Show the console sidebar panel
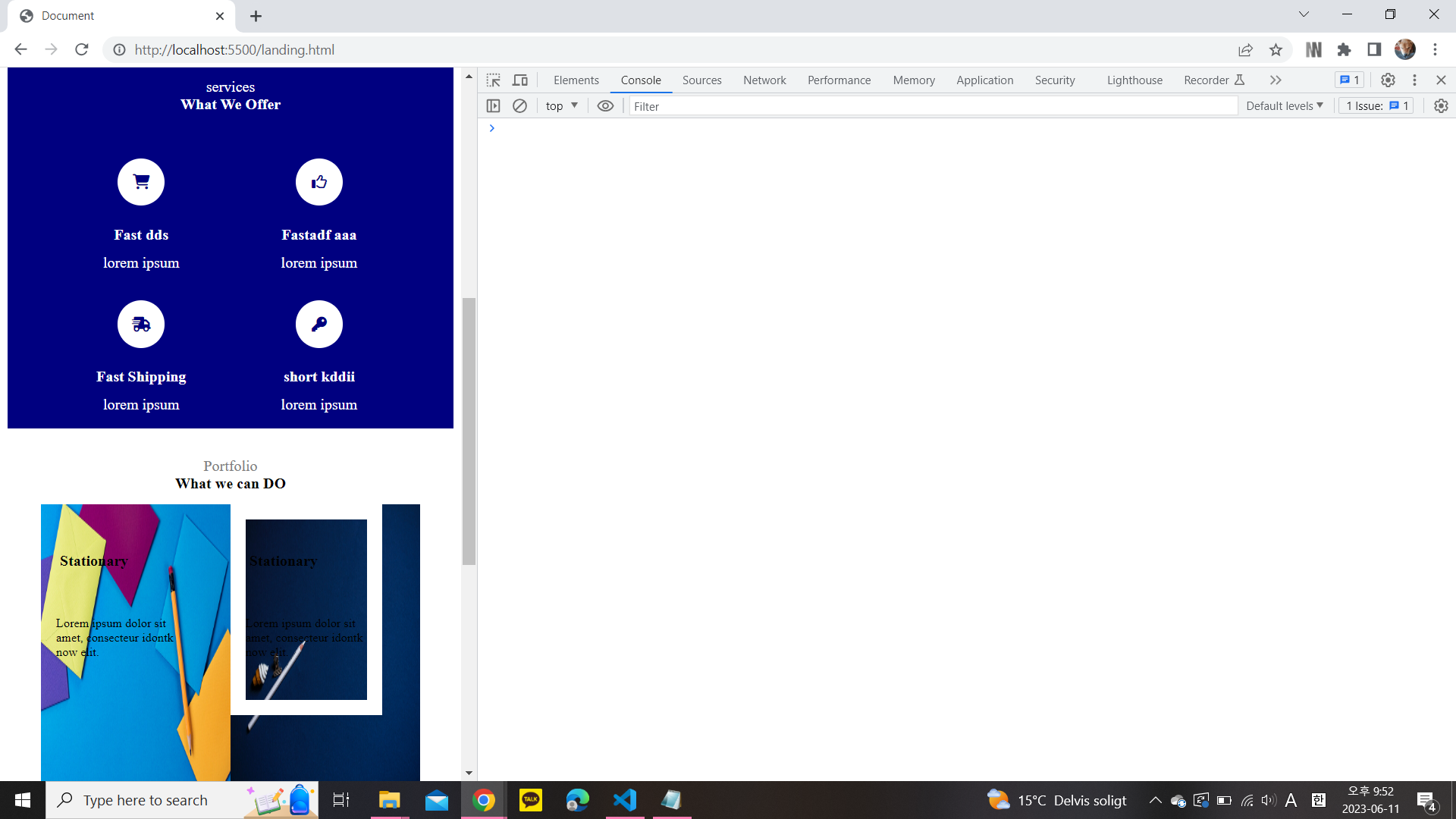 click(x=494, y=105)
